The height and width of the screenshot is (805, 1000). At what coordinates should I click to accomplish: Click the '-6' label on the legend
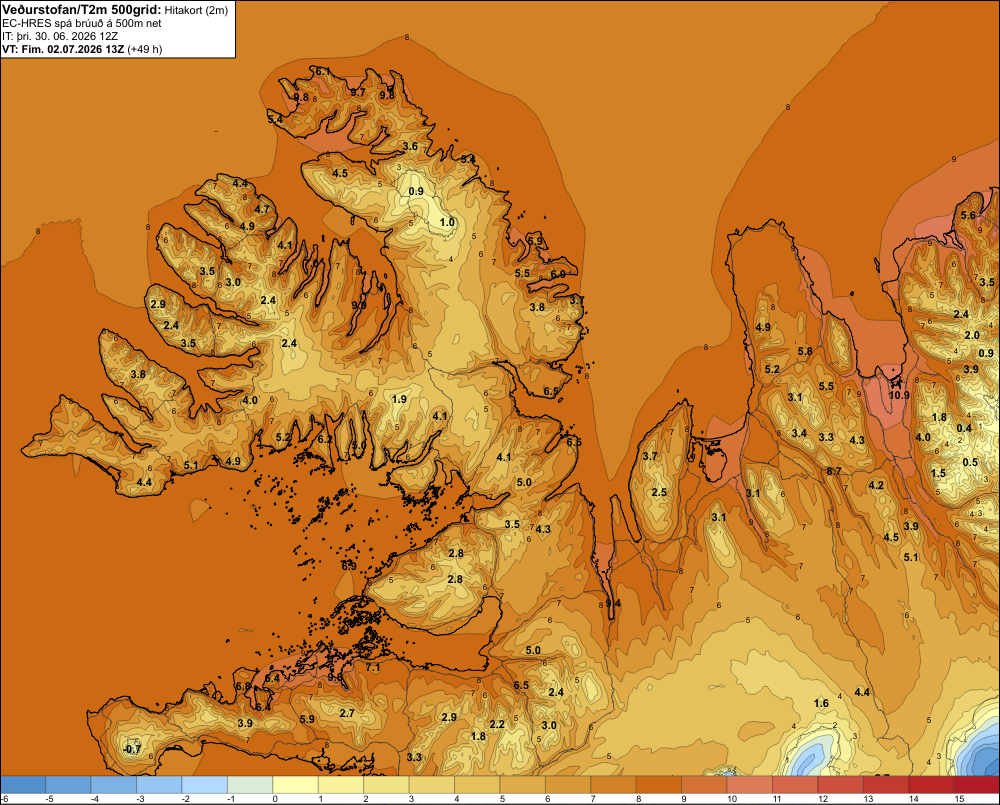(5, 799)
